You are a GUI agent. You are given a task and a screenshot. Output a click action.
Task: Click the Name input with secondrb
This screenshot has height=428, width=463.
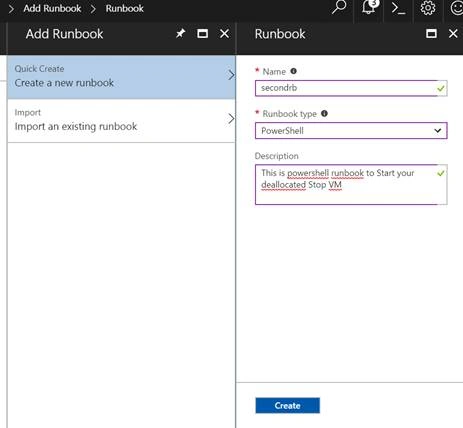(351, 88)
